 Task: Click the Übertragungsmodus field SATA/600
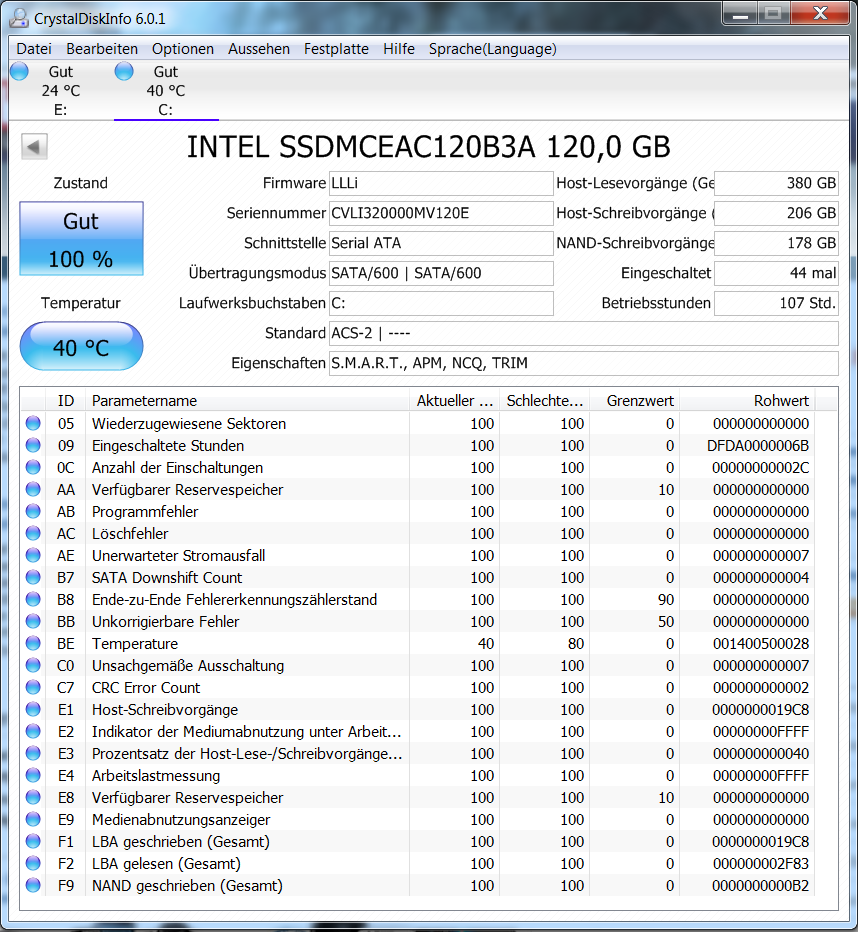(x=441, y=273)
